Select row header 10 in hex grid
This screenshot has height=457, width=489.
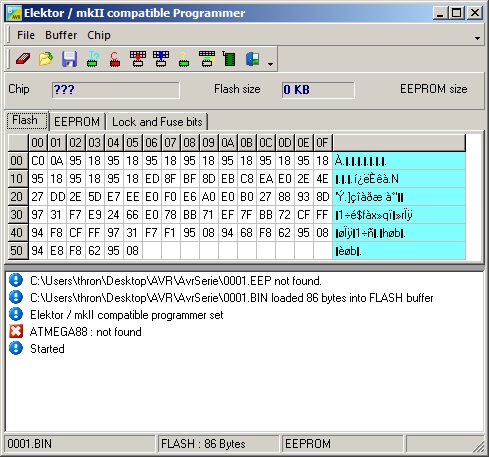[x=18, y=179]
